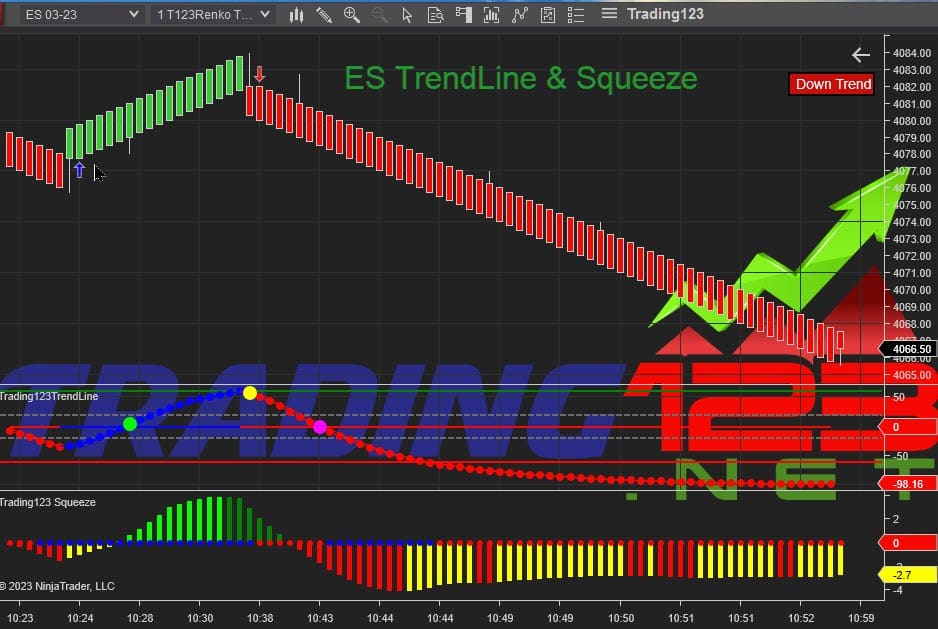This screenshot has width=938, height=629.
Task: Open the ES 03-23 instrument dropdown
Action: pyautogui.click(x=81, y=14)
